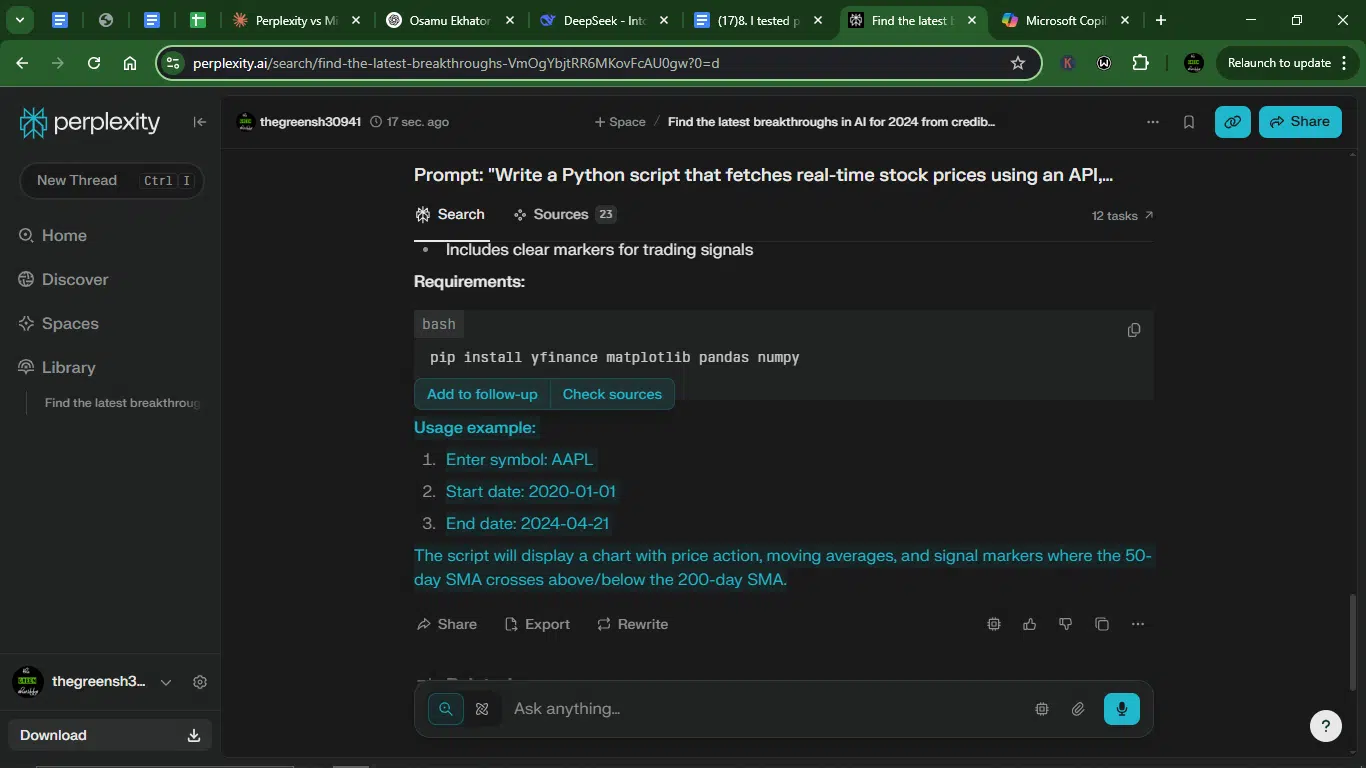
Task: Open more answer options ellipsis
Action: [x=1138, y=624]
